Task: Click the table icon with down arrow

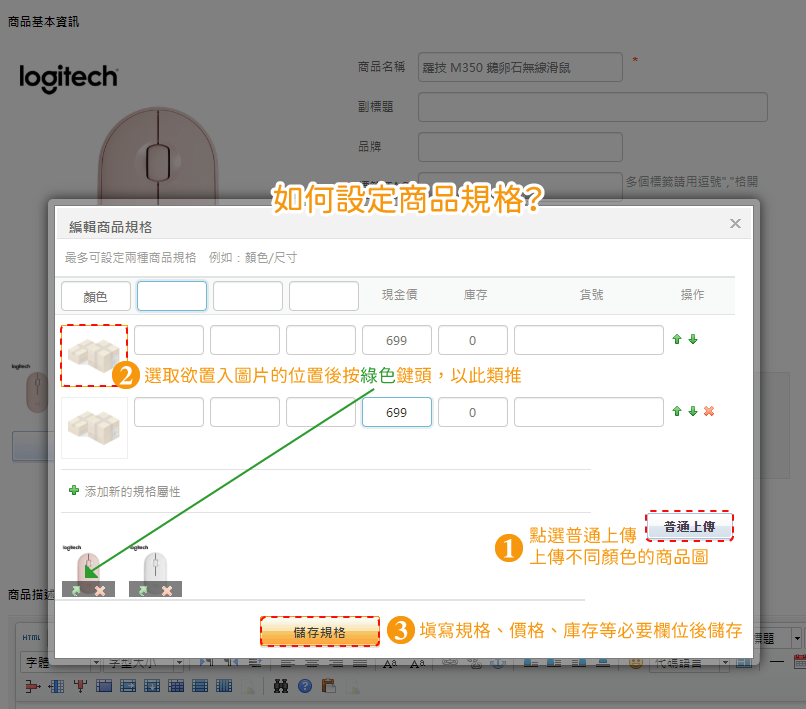Action: click(x=152, y=686)
